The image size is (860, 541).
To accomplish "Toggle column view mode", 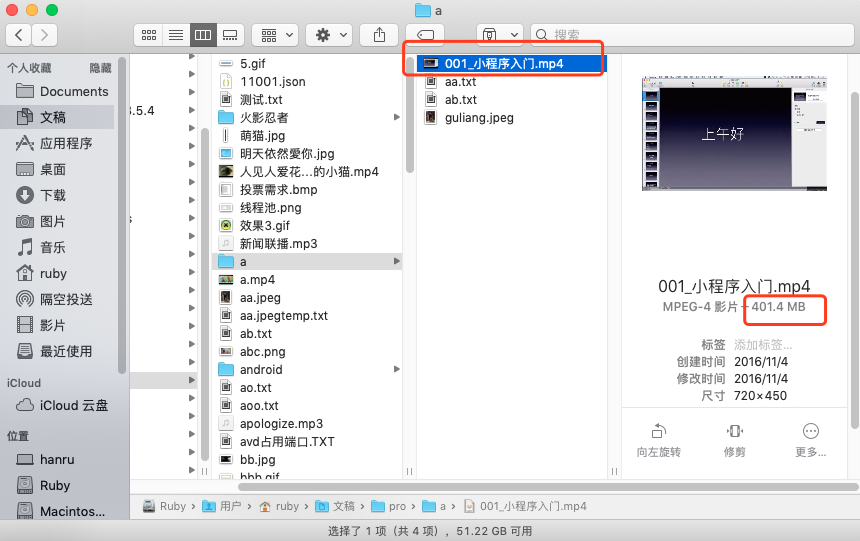I will pos(203,35).
